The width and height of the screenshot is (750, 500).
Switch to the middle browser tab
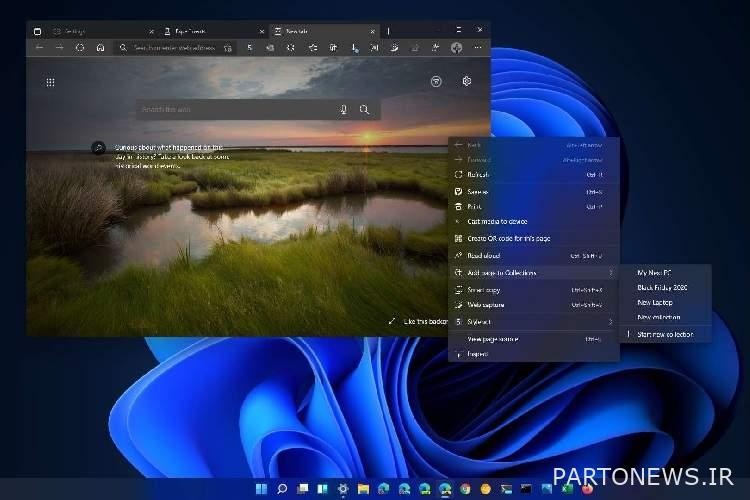[x=214, y=32]
